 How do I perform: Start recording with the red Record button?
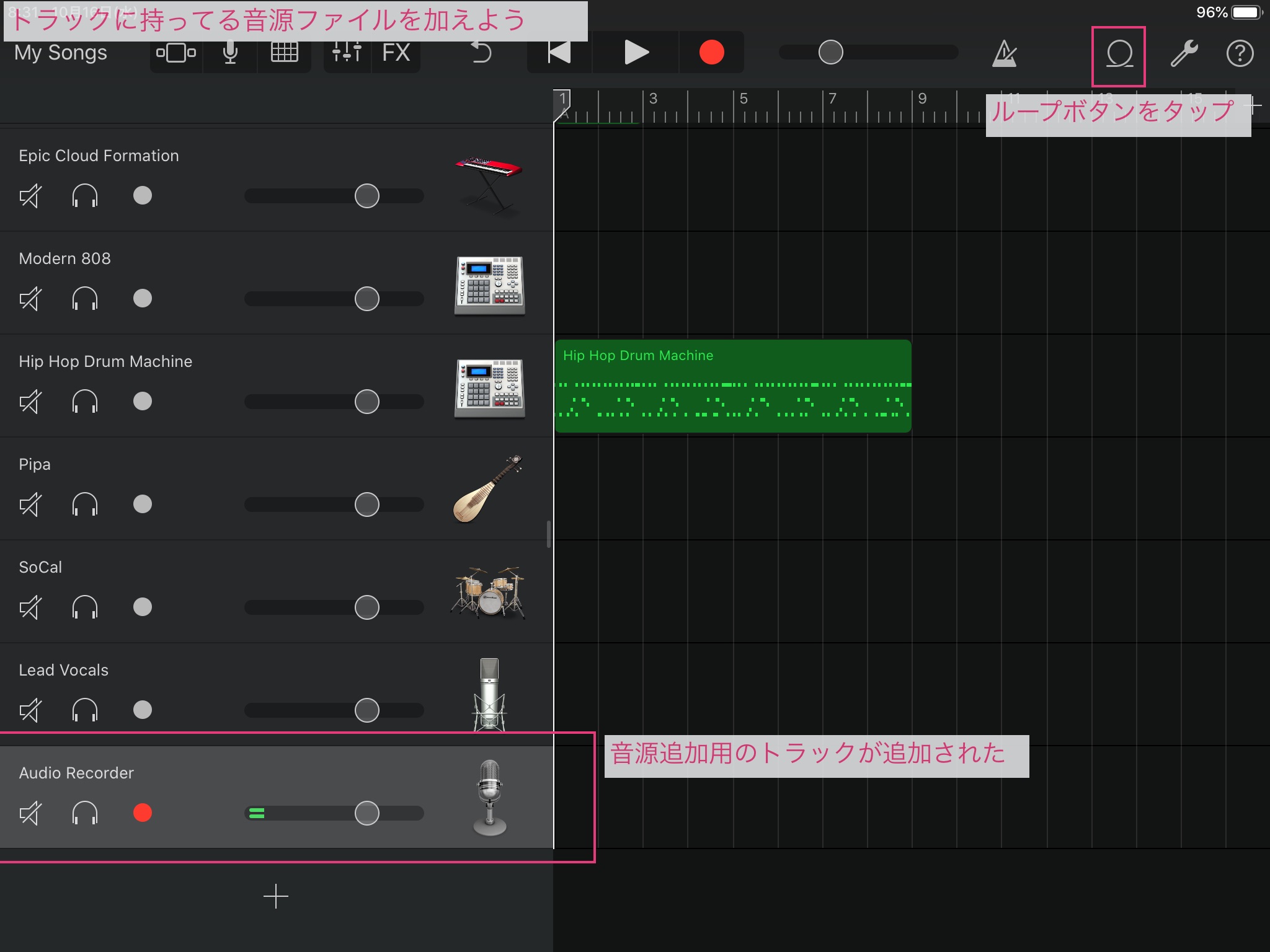pos(711,53)
